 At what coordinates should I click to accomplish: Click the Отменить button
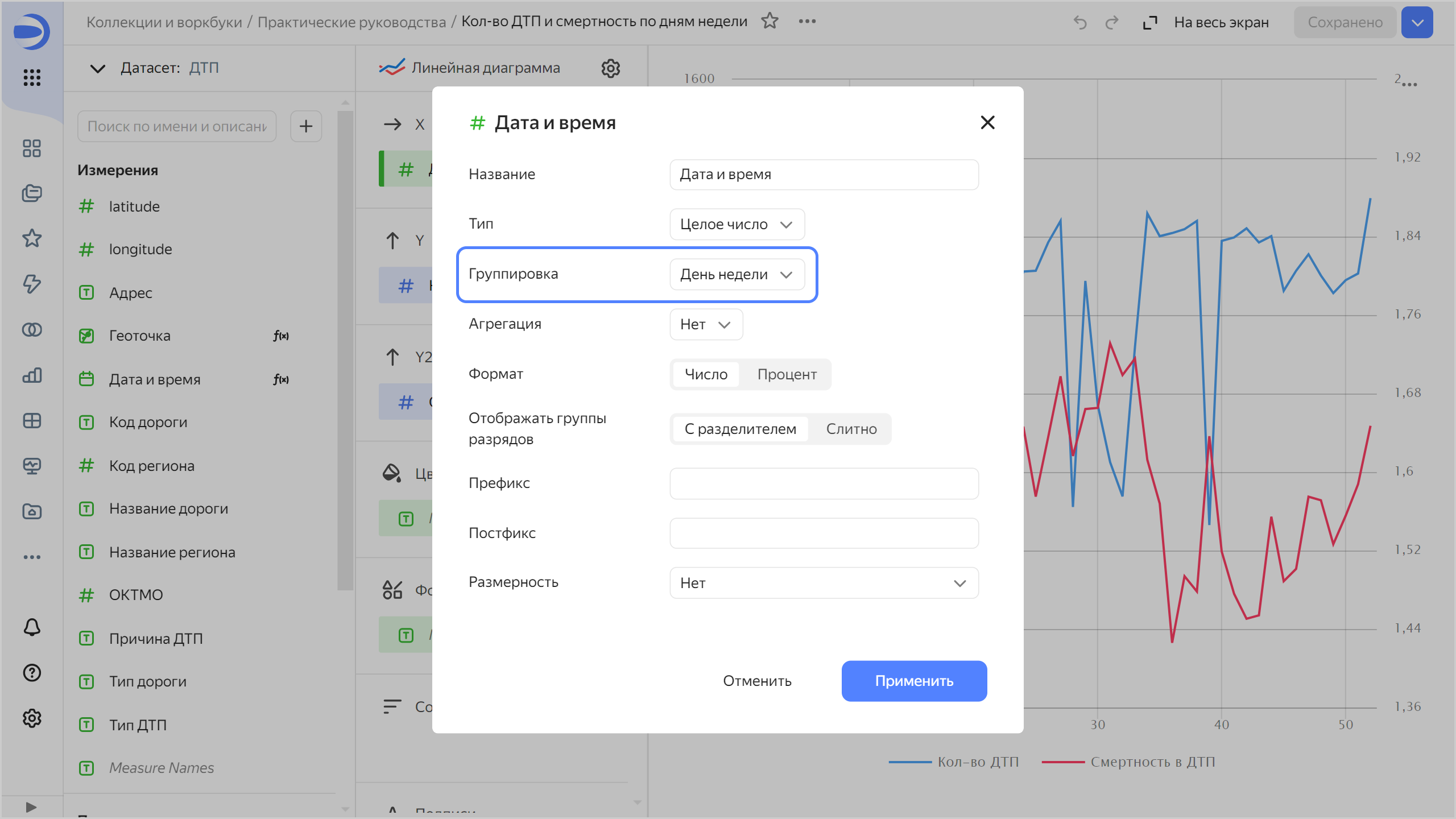[757, 681]
